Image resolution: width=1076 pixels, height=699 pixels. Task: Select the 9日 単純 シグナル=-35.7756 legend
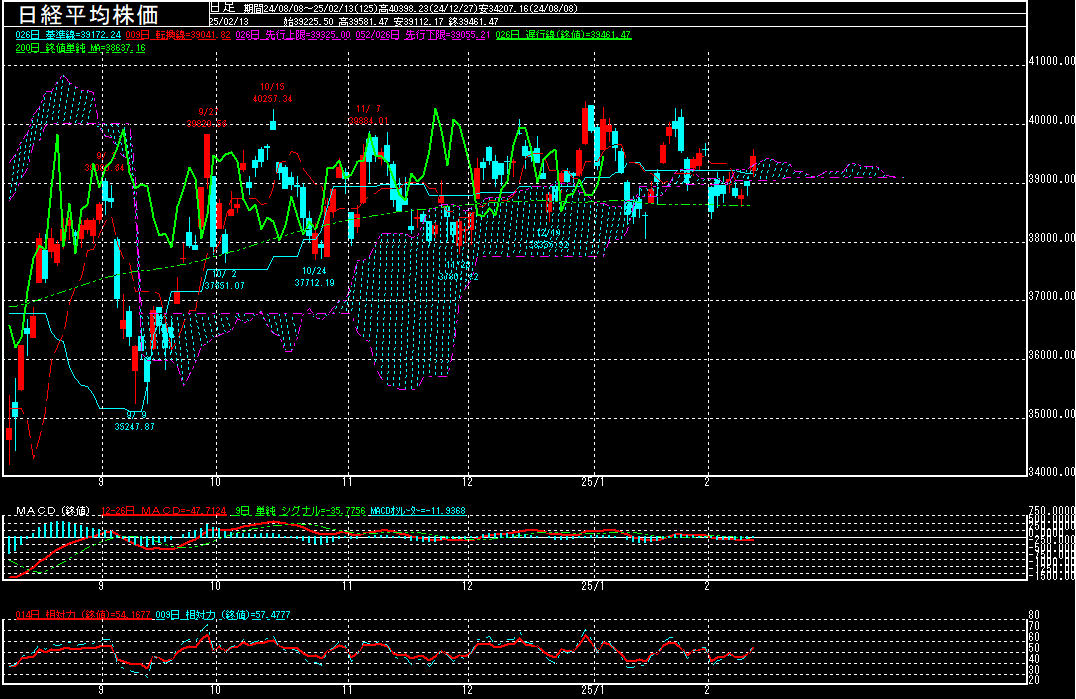pos(300,511)
